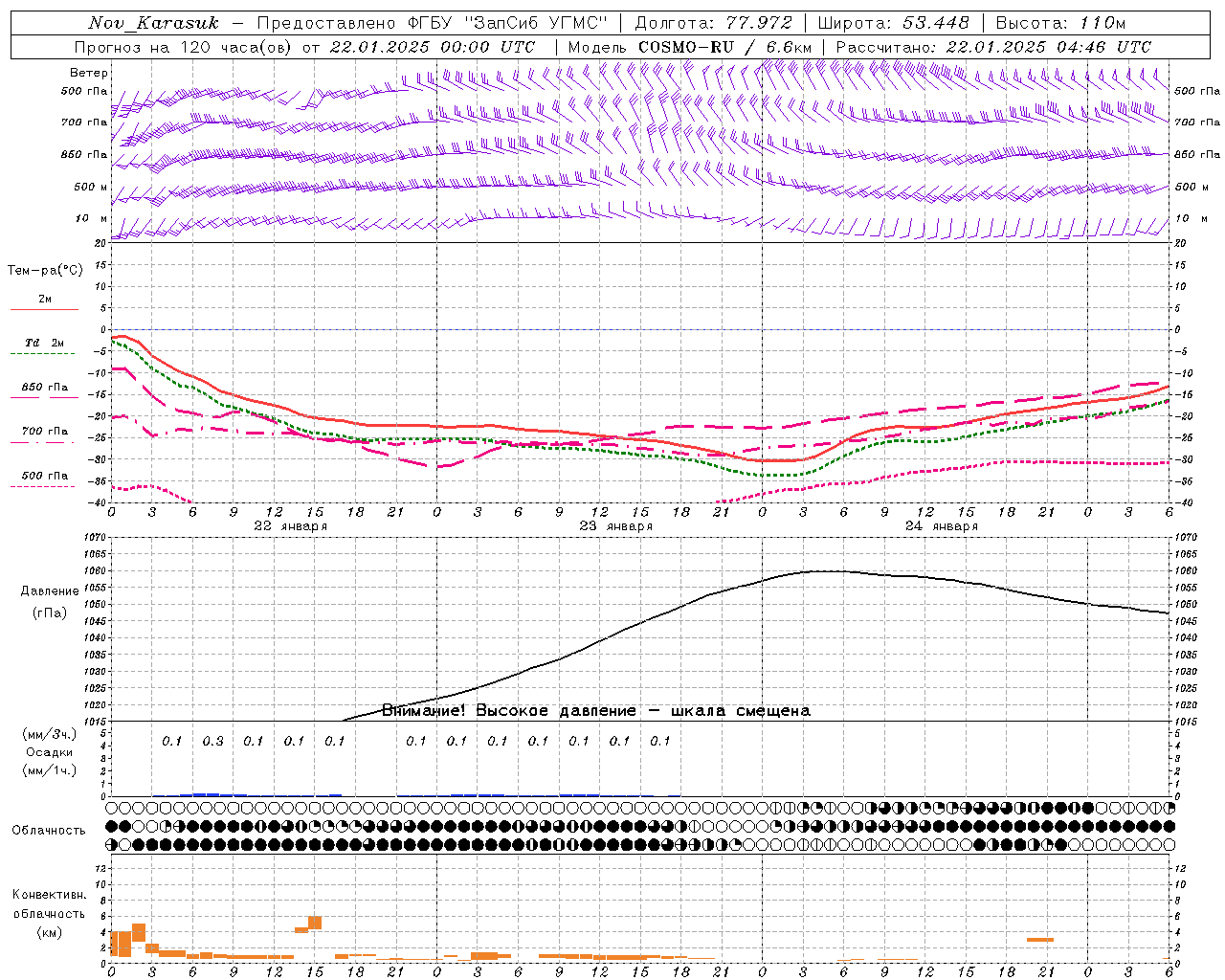The height and width of the screenshot is (980, 1225).
Task: Click the computed time Рассчитано: 22.01.2025 04:46 UTC
Action: (993, 47)
